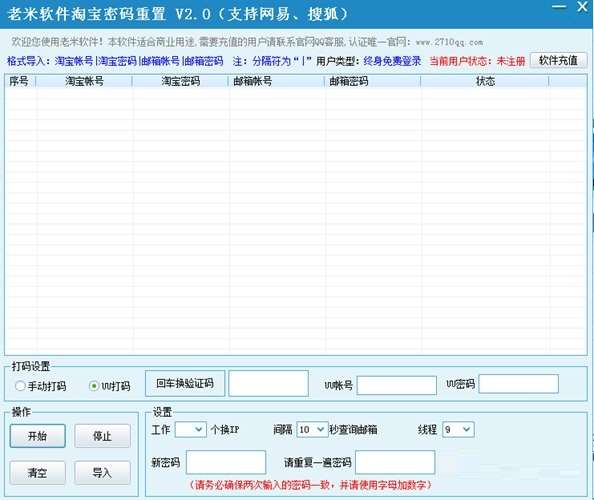Open the 工作 换IP count dropdown

191,430
